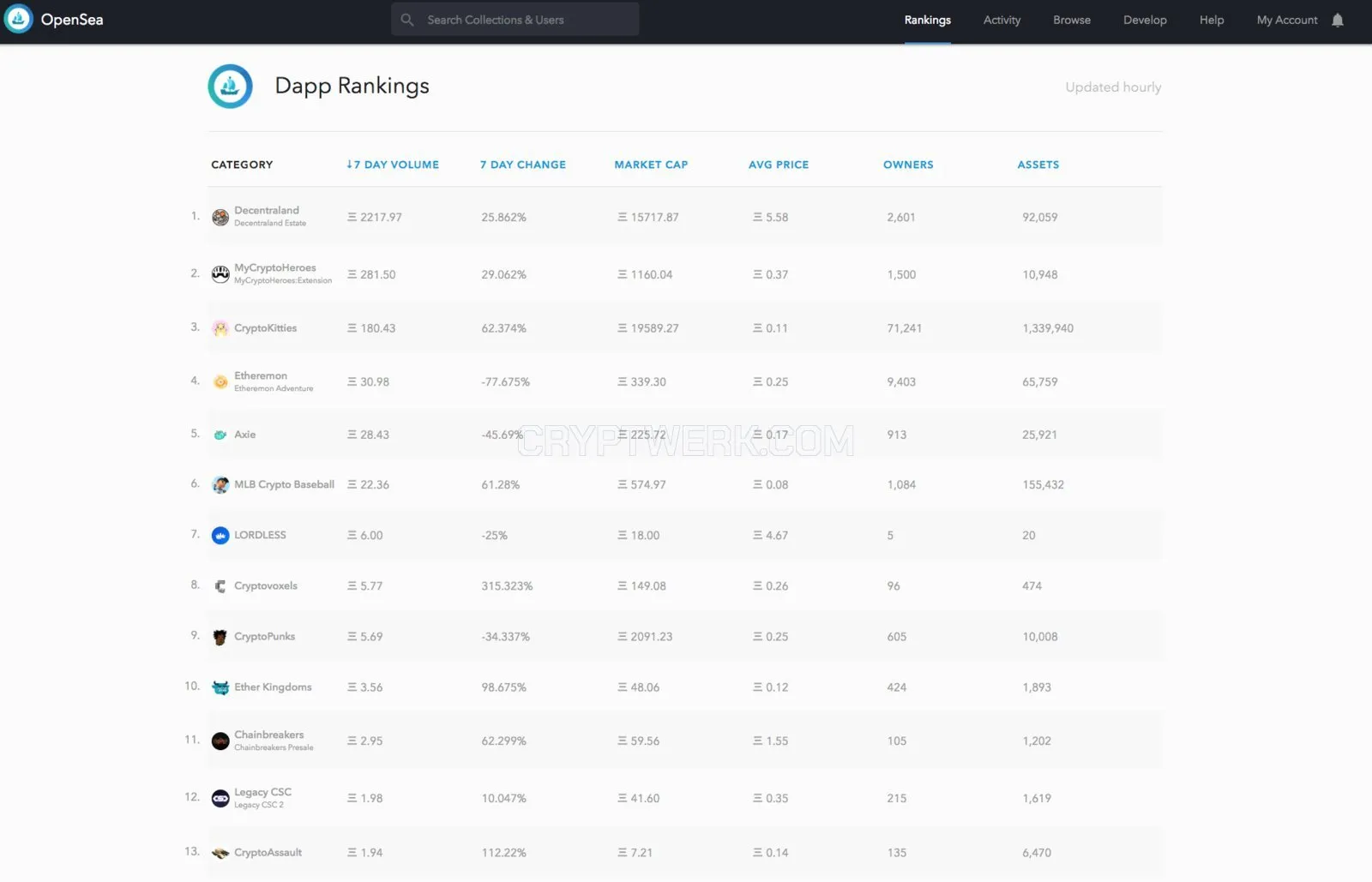Click the LORDLESS collection icon
1372x882 pixels.
(x=220, y=536)
